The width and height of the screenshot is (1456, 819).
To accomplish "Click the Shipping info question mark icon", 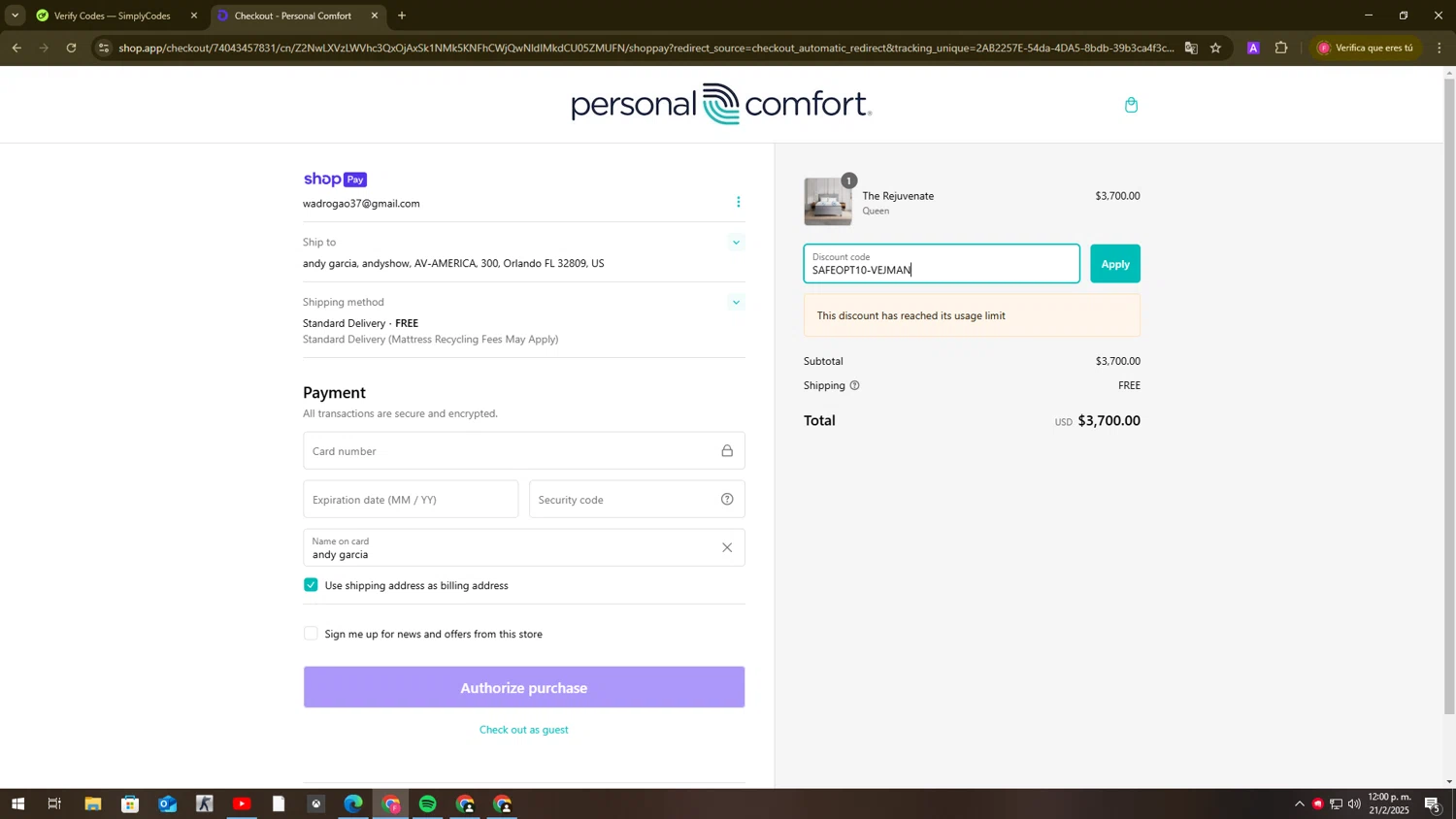I will click(x=855, y=386).
